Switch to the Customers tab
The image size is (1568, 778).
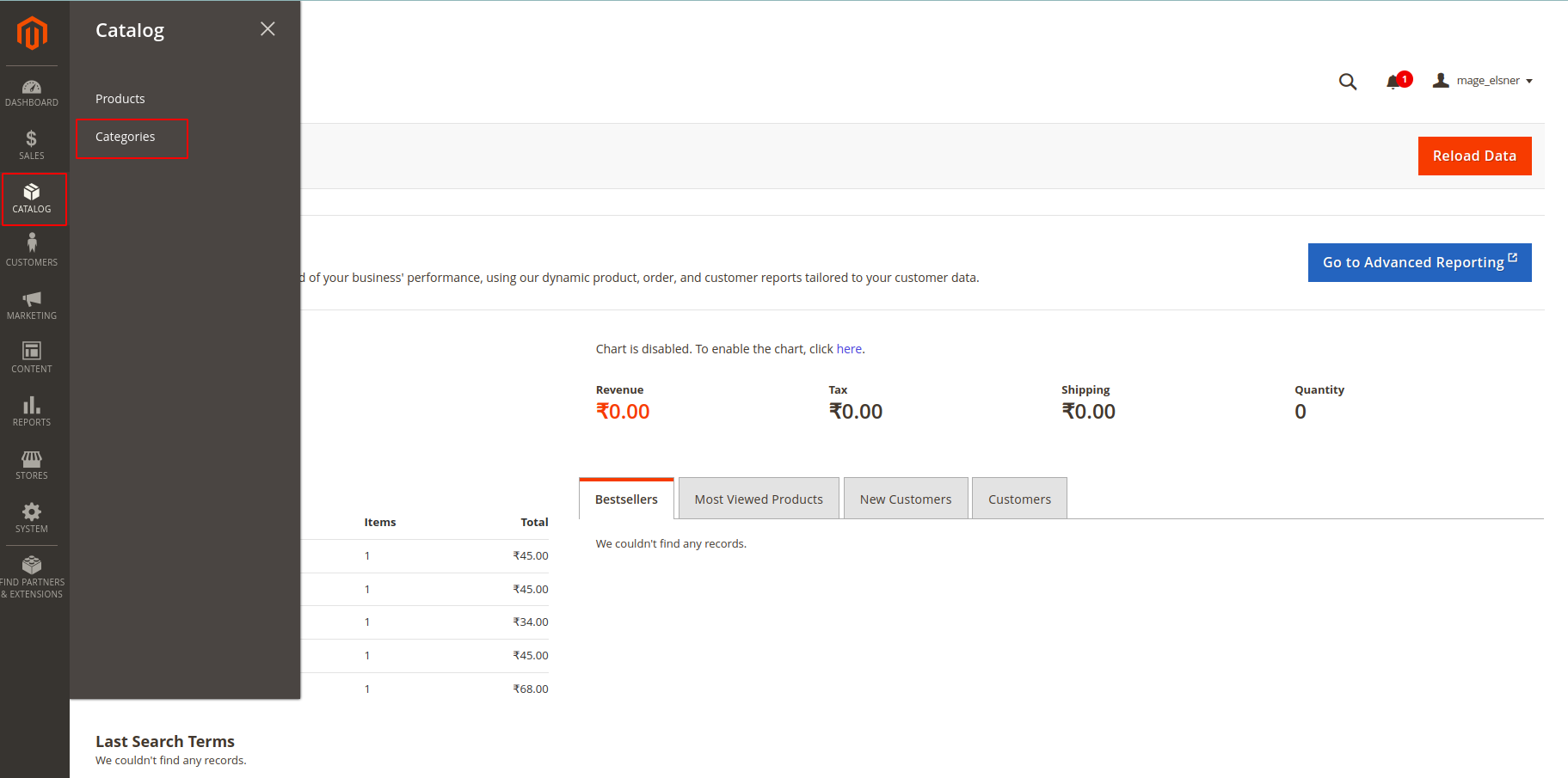(1019, 499)
